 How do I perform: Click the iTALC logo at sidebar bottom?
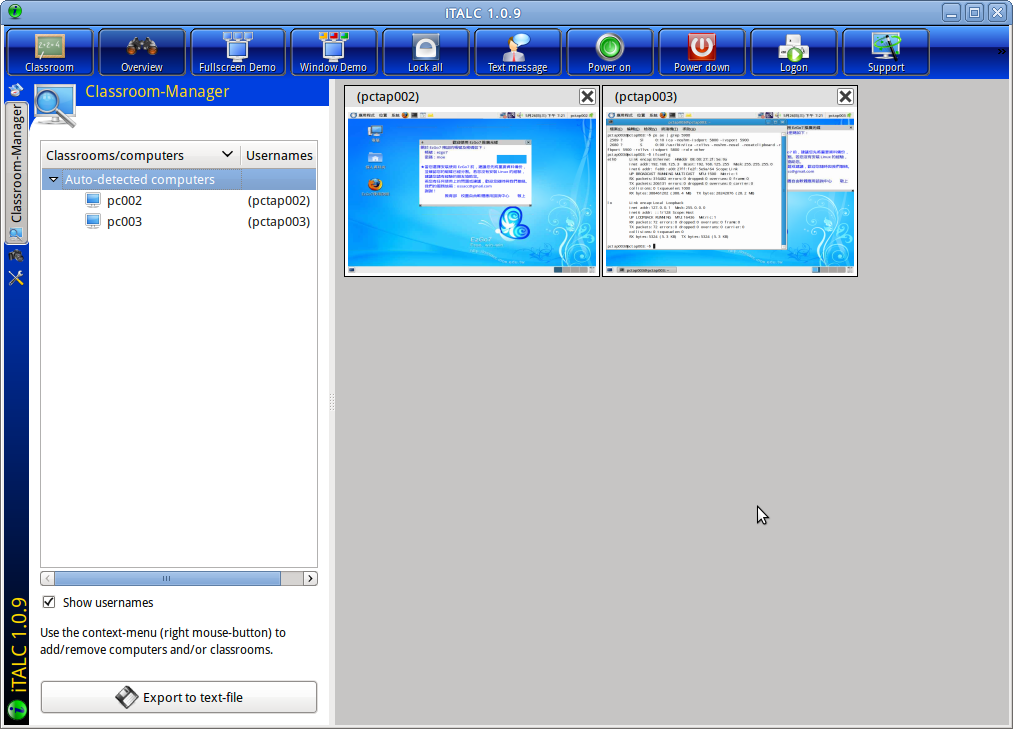(x=17, y=710)
